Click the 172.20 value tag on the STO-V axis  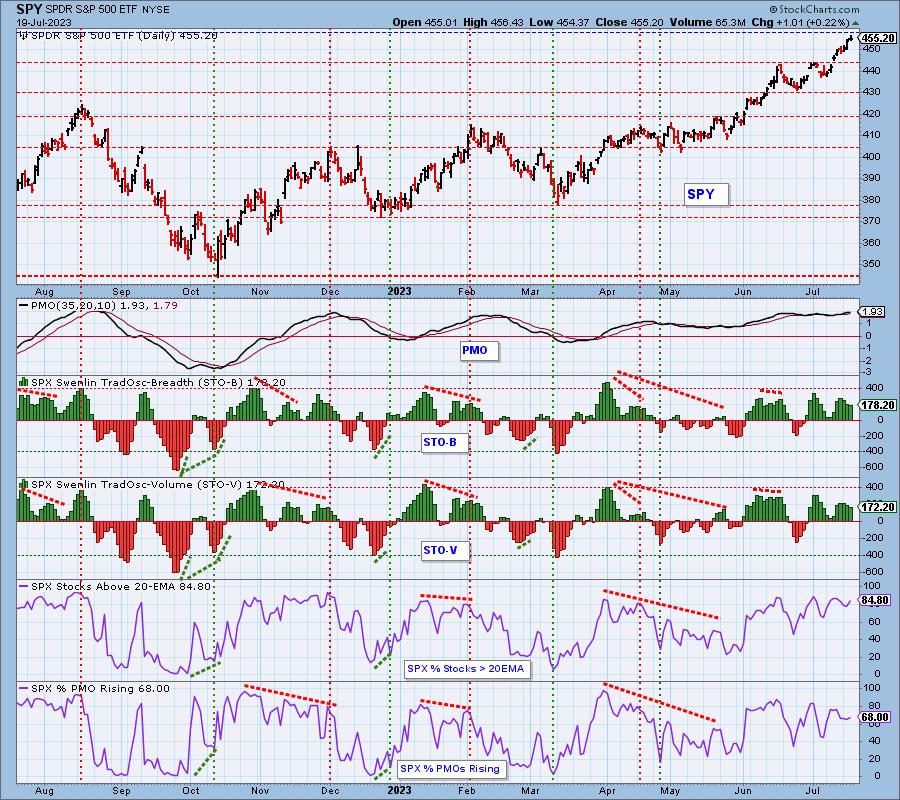[x=878, y=507]
